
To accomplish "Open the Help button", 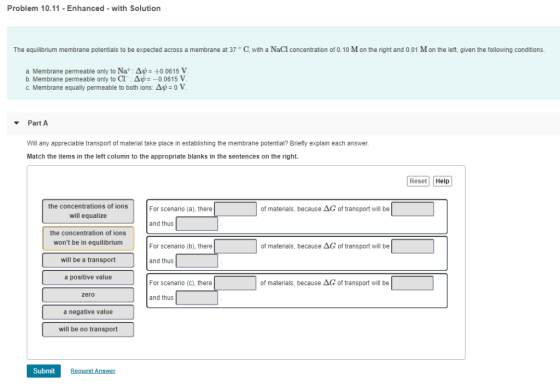I will [442, 181].
